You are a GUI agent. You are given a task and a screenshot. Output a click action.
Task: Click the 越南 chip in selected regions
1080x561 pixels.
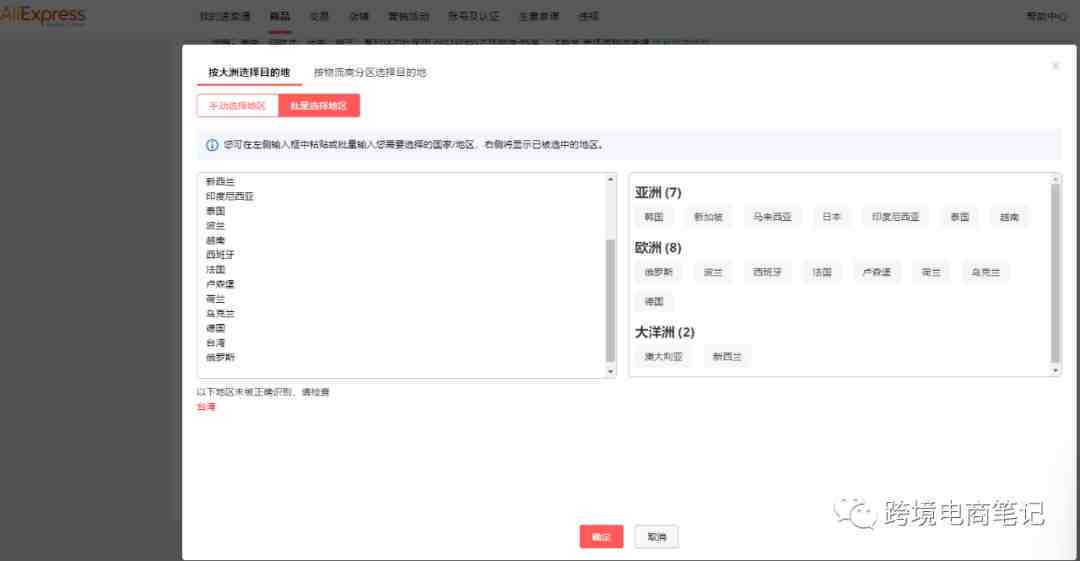(1009, 216)
